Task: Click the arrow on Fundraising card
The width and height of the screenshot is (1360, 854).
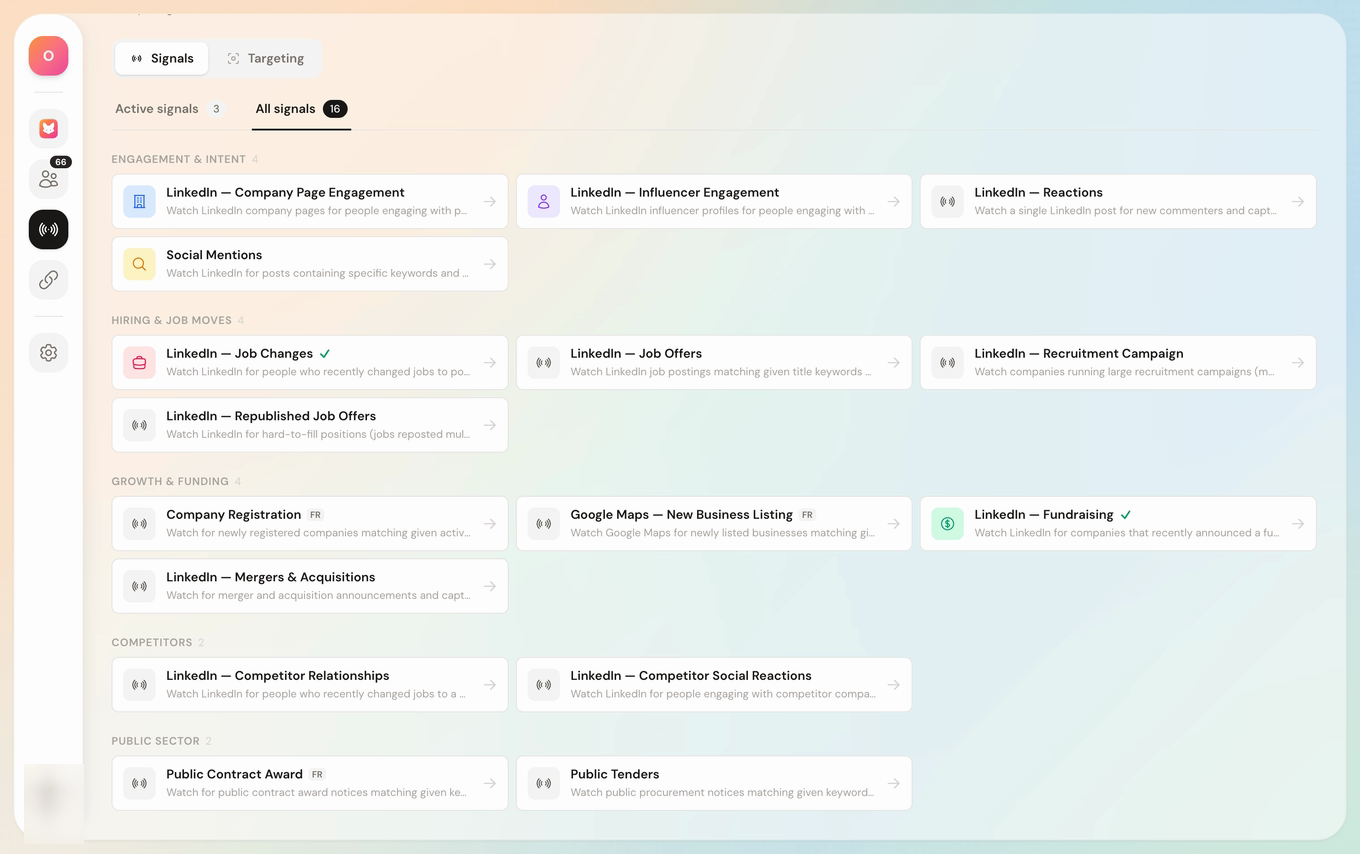Action: click(1298, 523)
